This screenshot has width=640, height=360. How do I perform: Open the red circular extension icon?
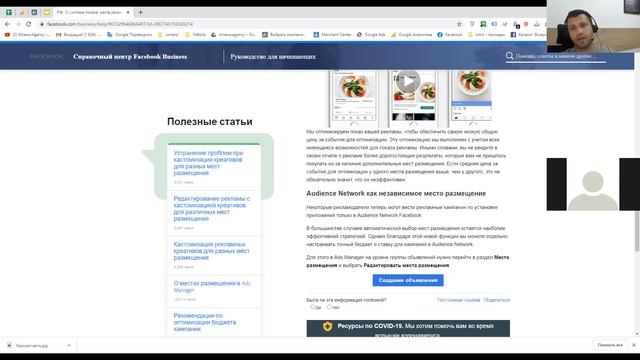pos(526,24)
